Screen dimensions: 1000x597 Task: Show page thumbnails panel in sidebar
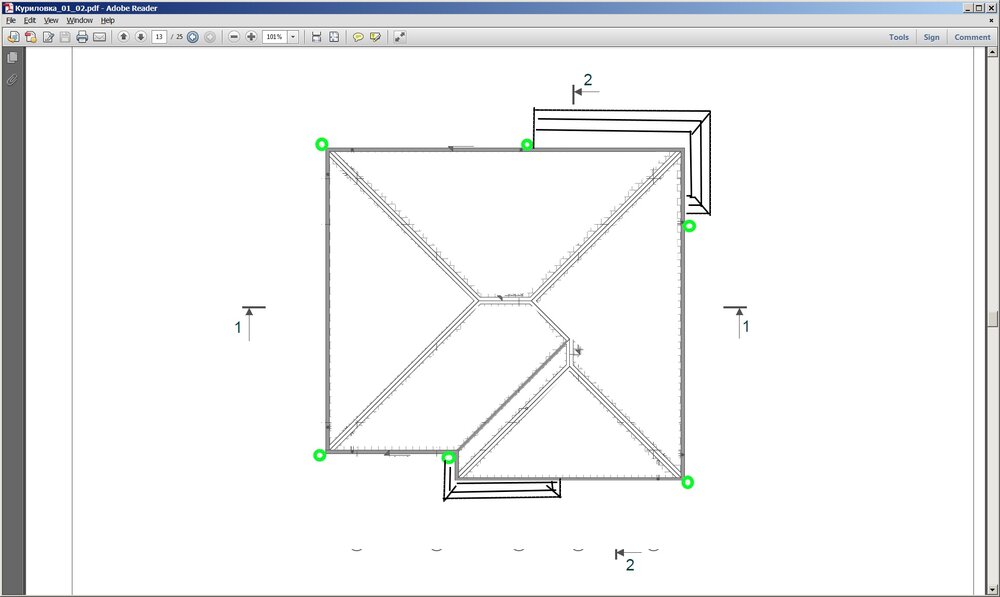(x=12, y=57)
